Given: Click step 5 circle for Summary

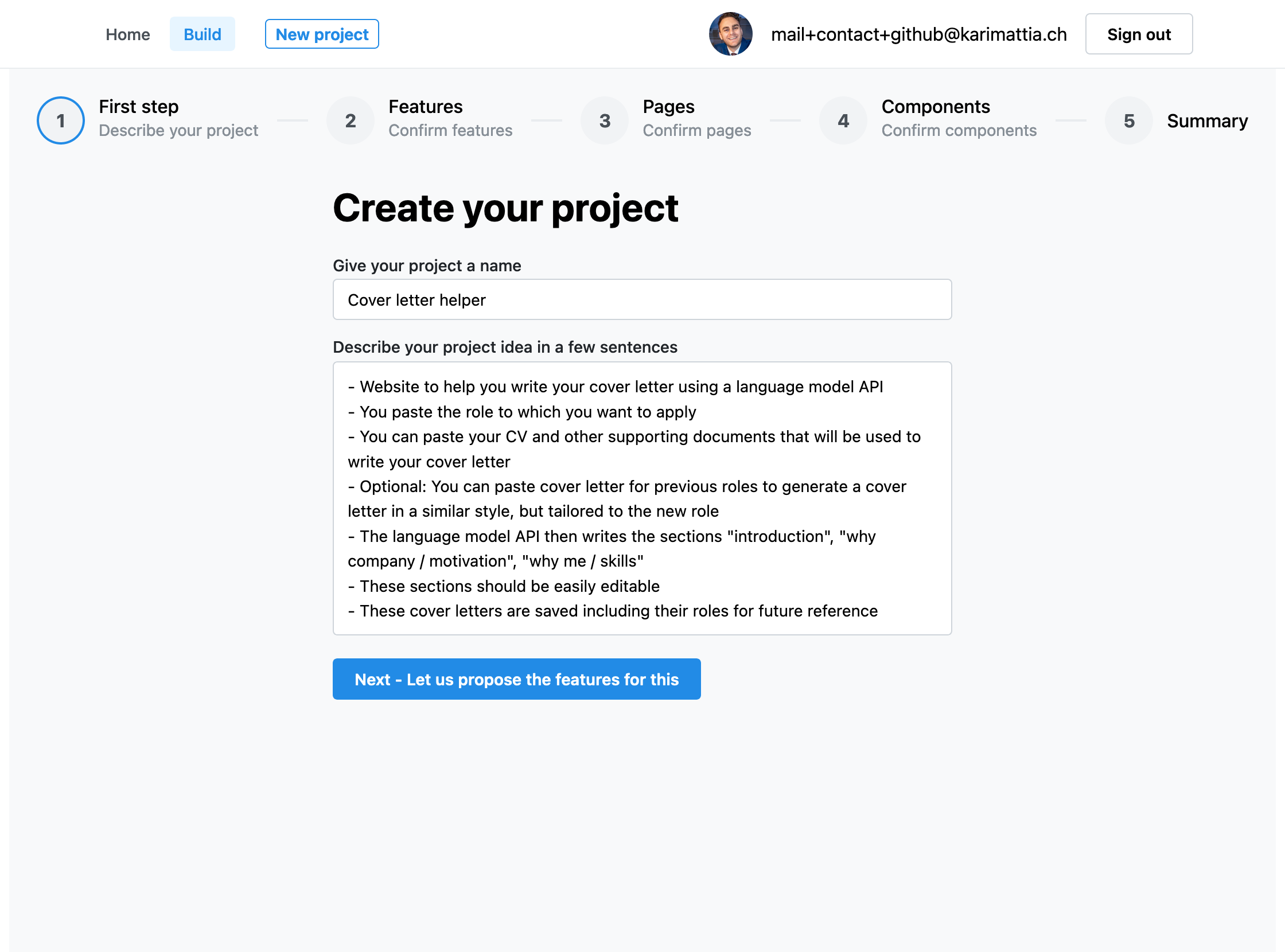Looking at the screenshot, I should 1128,120.
